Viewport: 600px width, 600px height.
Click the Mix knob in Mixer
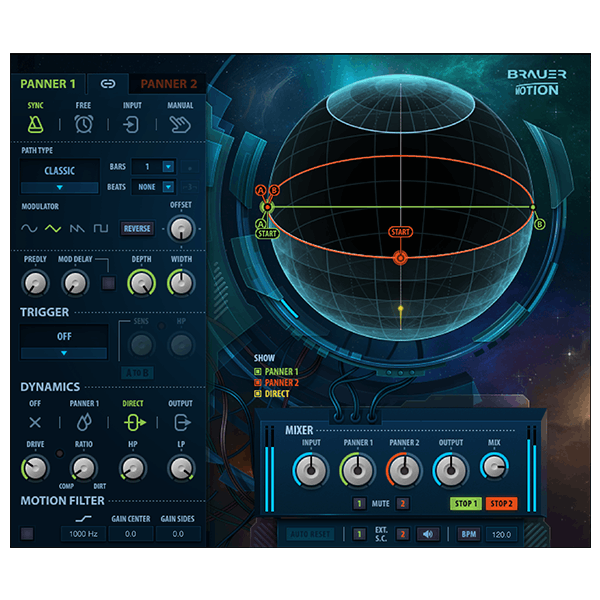pos(494,467)
